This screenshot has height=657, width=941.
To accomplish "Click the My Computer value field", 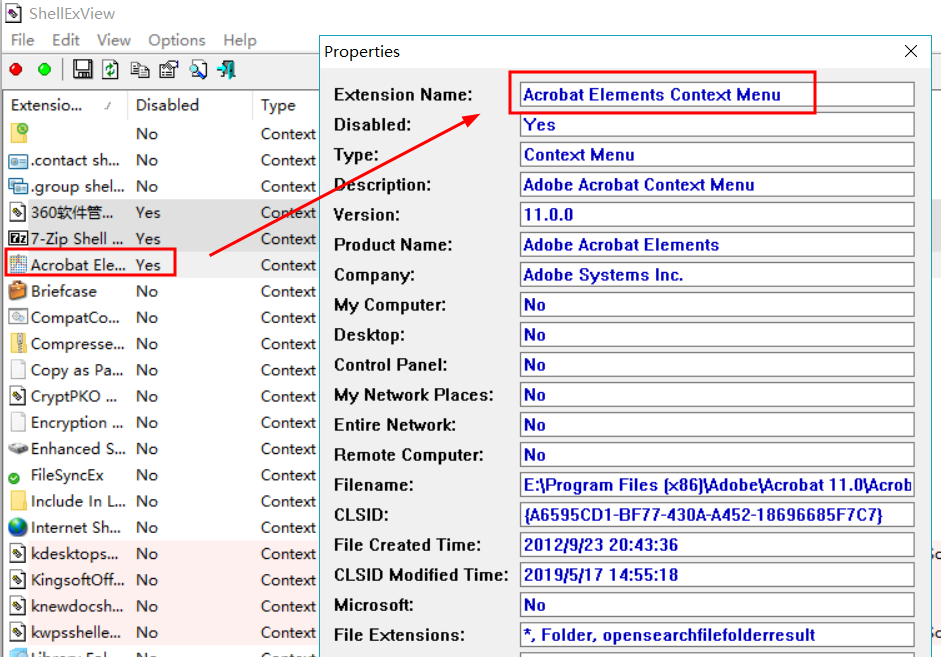I will (x=717, y=305).
